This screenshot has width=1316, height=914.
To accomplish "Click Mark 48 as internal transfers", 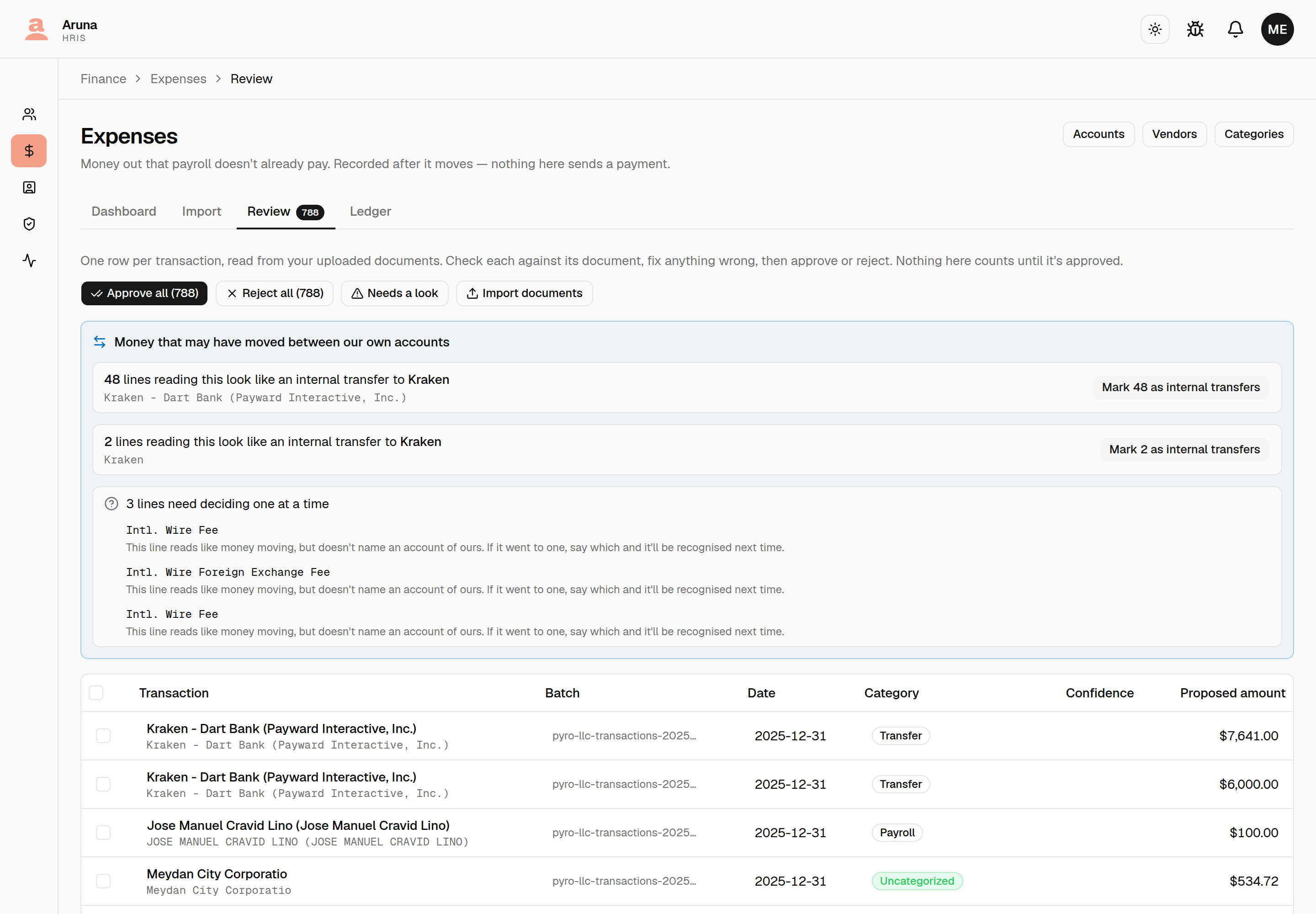I will pyautogui.click(x=1180, y=387).
